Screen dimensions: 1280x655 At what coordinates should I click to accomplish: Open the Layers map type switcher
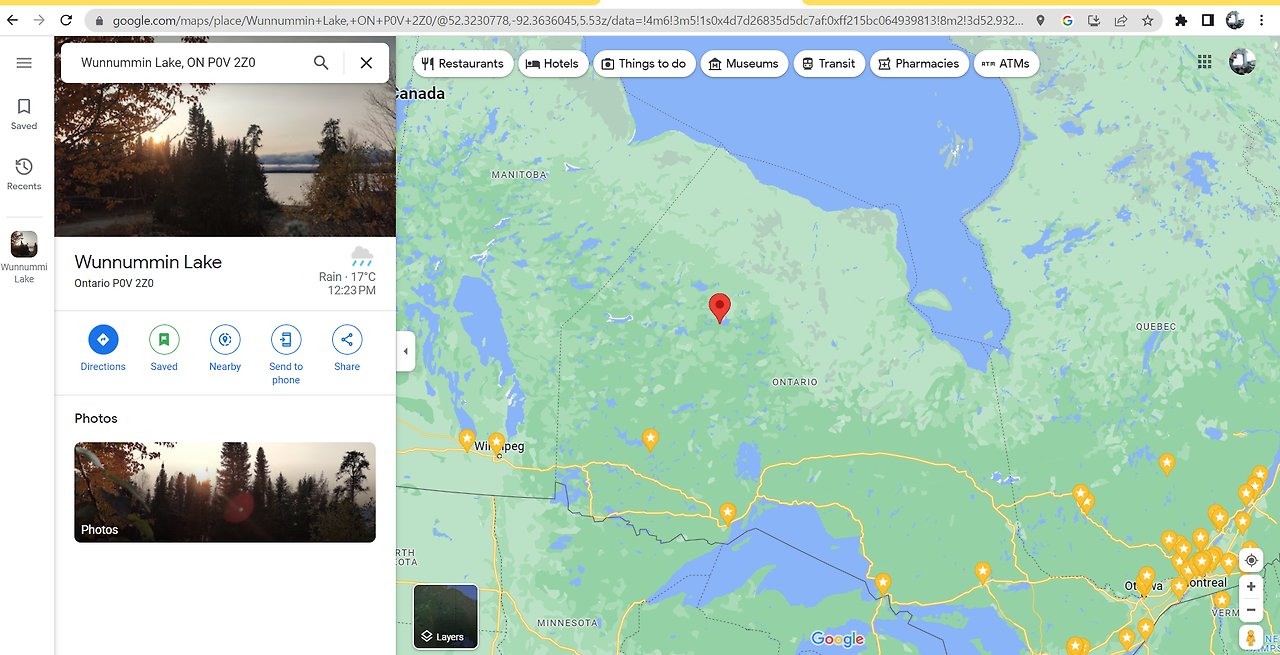(x=446, y=616)
